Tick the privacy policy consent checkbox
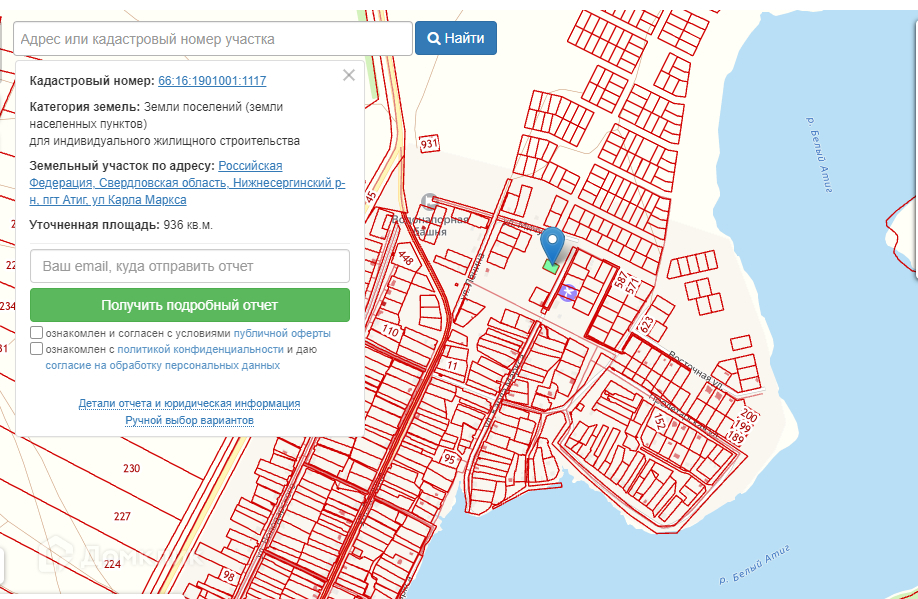 point(36,349)
